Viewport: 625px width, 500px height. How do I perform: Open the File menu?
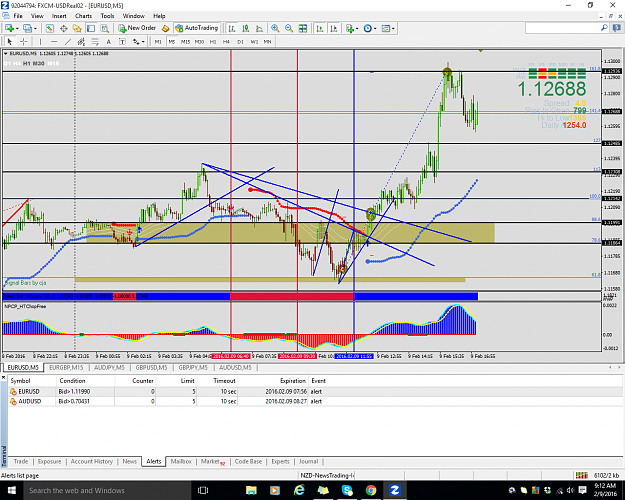coord(18,16)
